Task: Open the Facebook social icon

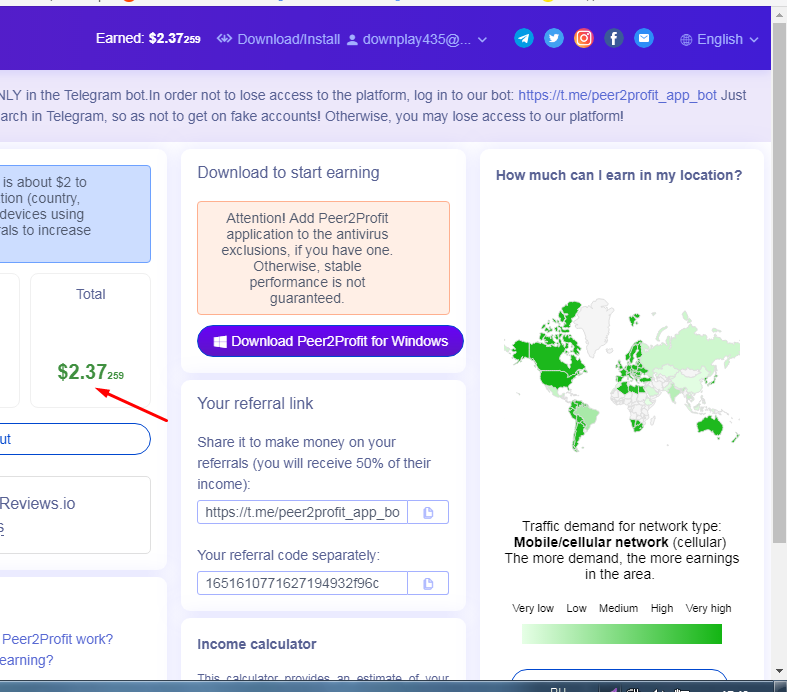Action: pyautogui.click(x=613, y=38)
